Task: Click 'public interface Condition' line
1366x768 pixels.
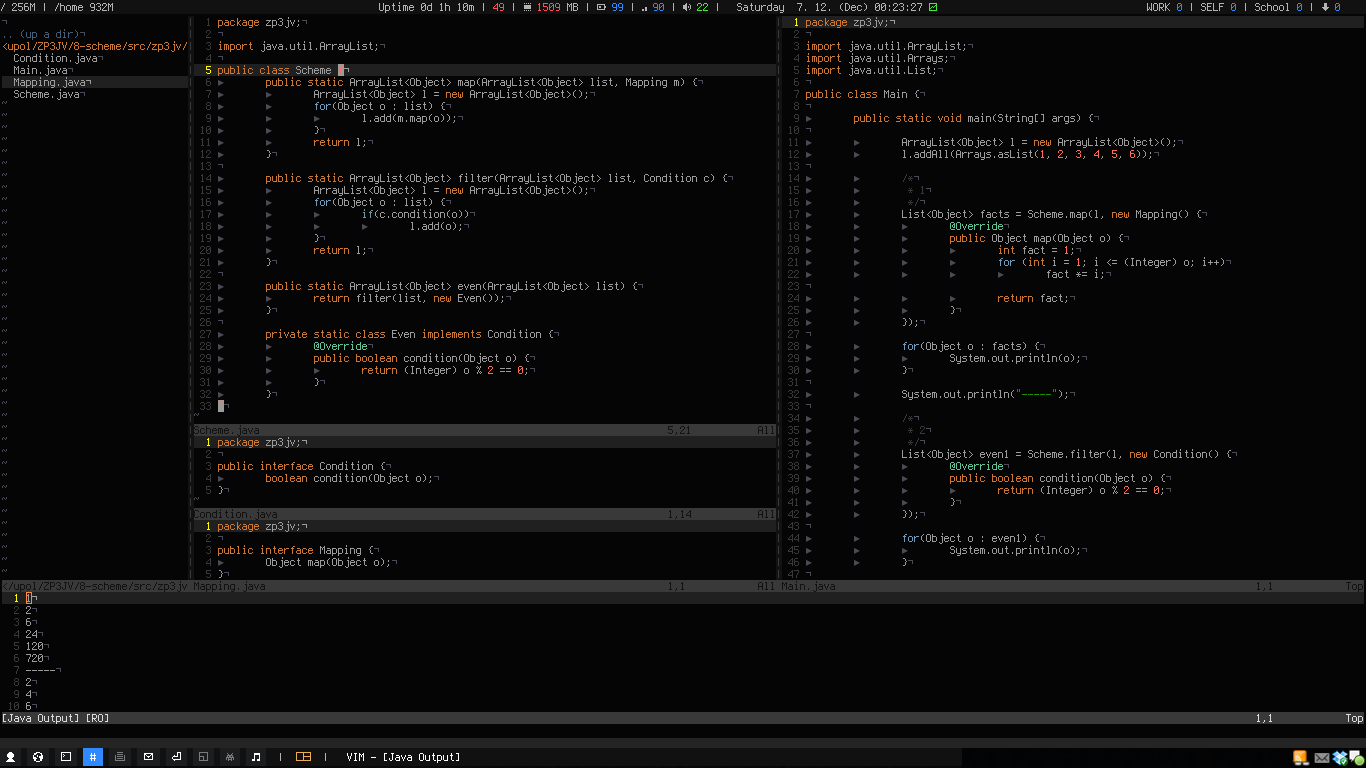Action: point(303,466)
